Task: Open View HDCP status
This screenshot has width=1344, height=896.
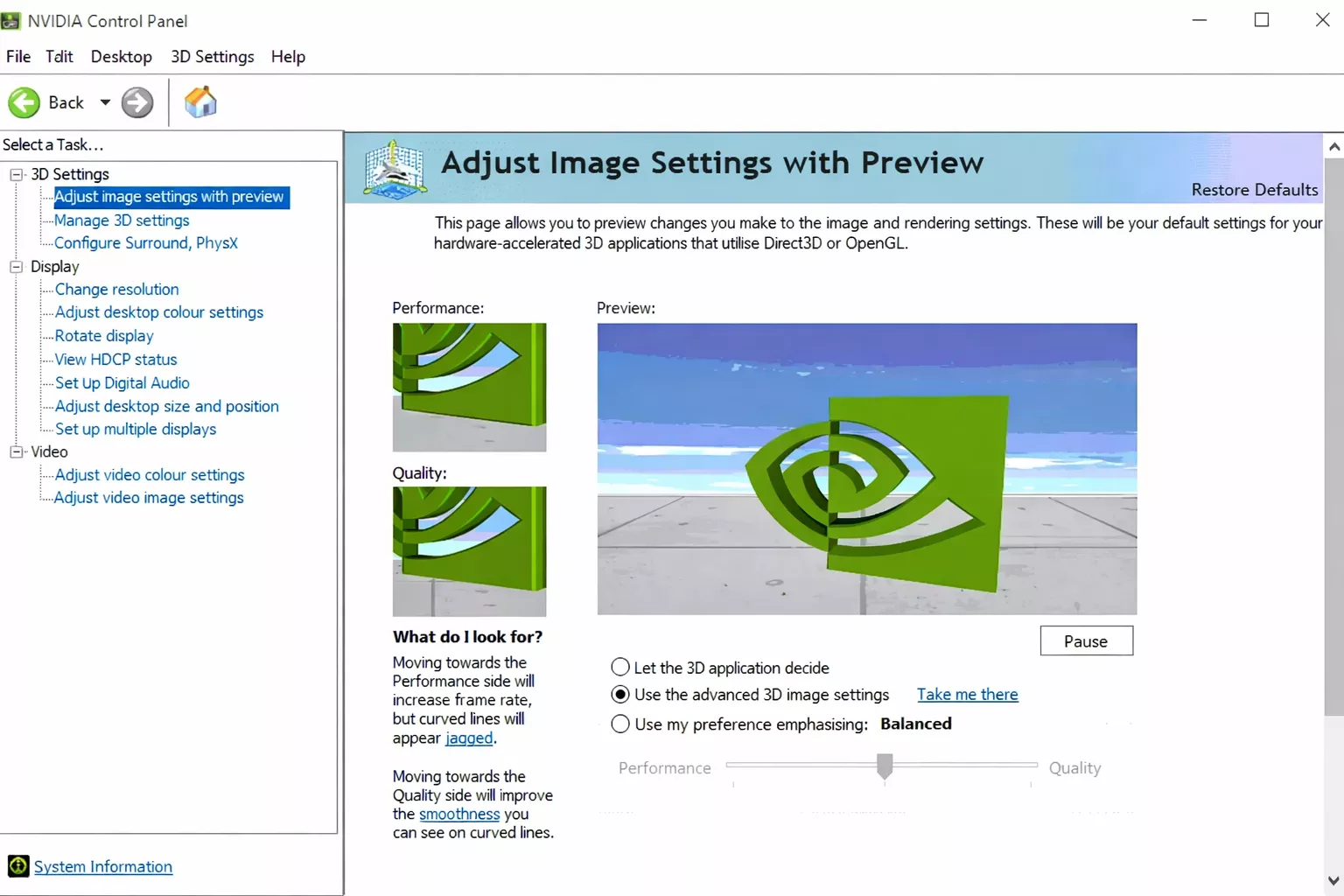Action: (x=116, y=360)
